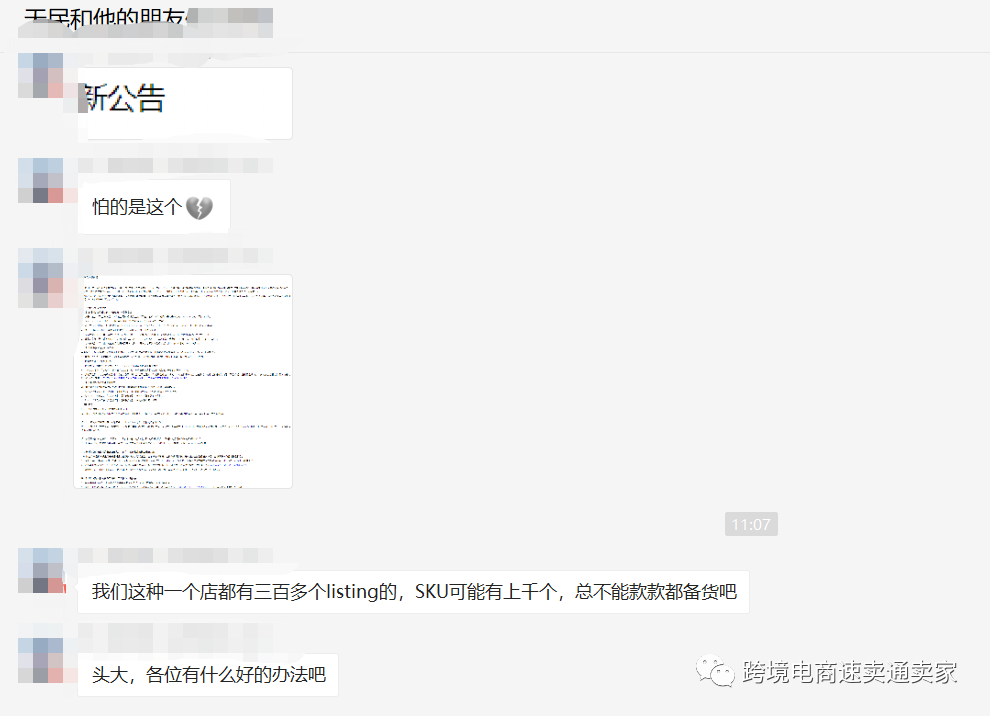Screen dimensions: 990x716
Task: Click the '新公告' message bubble
Action: point(183,103)
